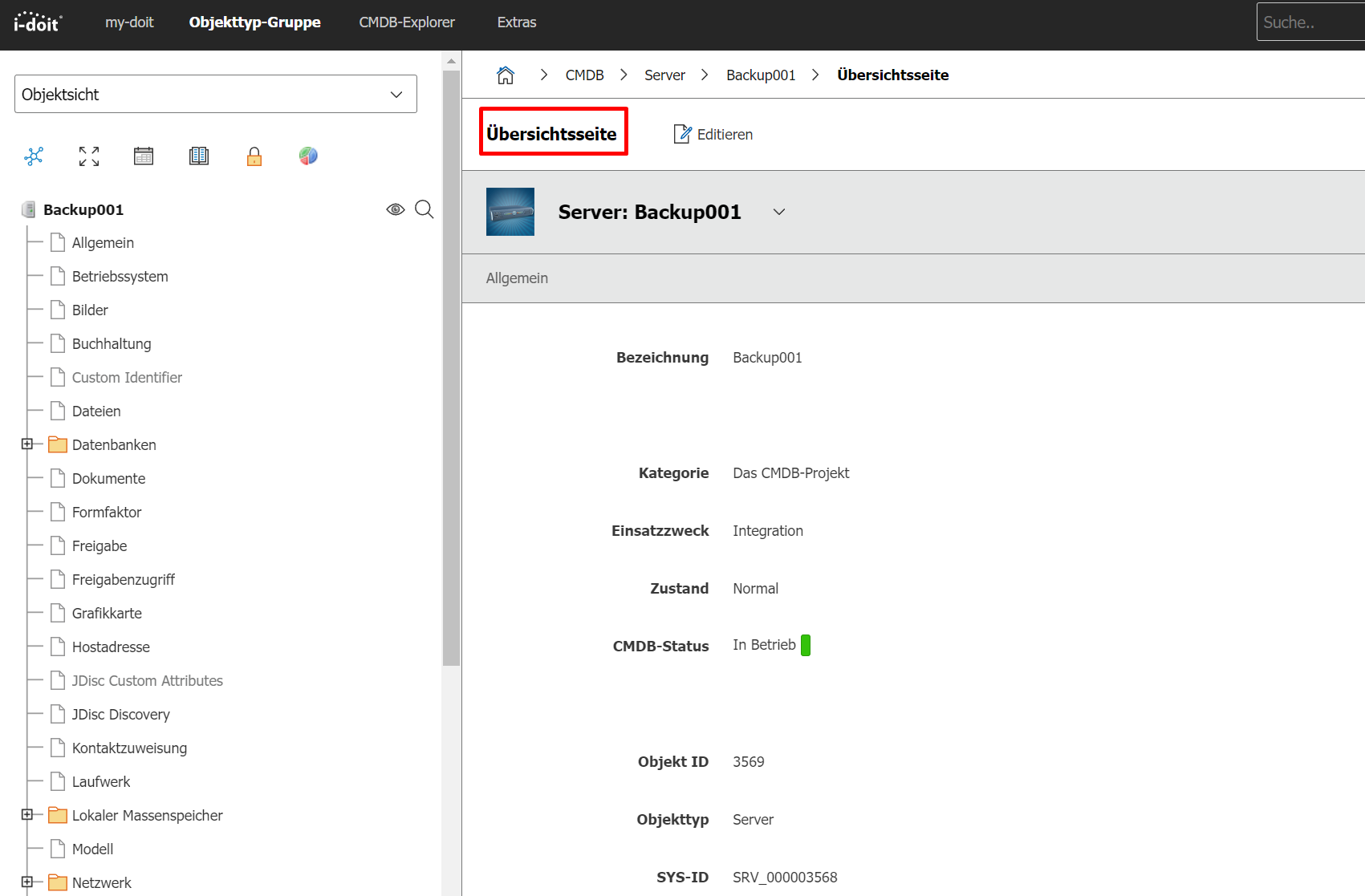Image resolution: width=1365 pixels, height=896 pixels.
Task: Open the dropdown chevron beside Server: Backup001
Action: (778, 212)
